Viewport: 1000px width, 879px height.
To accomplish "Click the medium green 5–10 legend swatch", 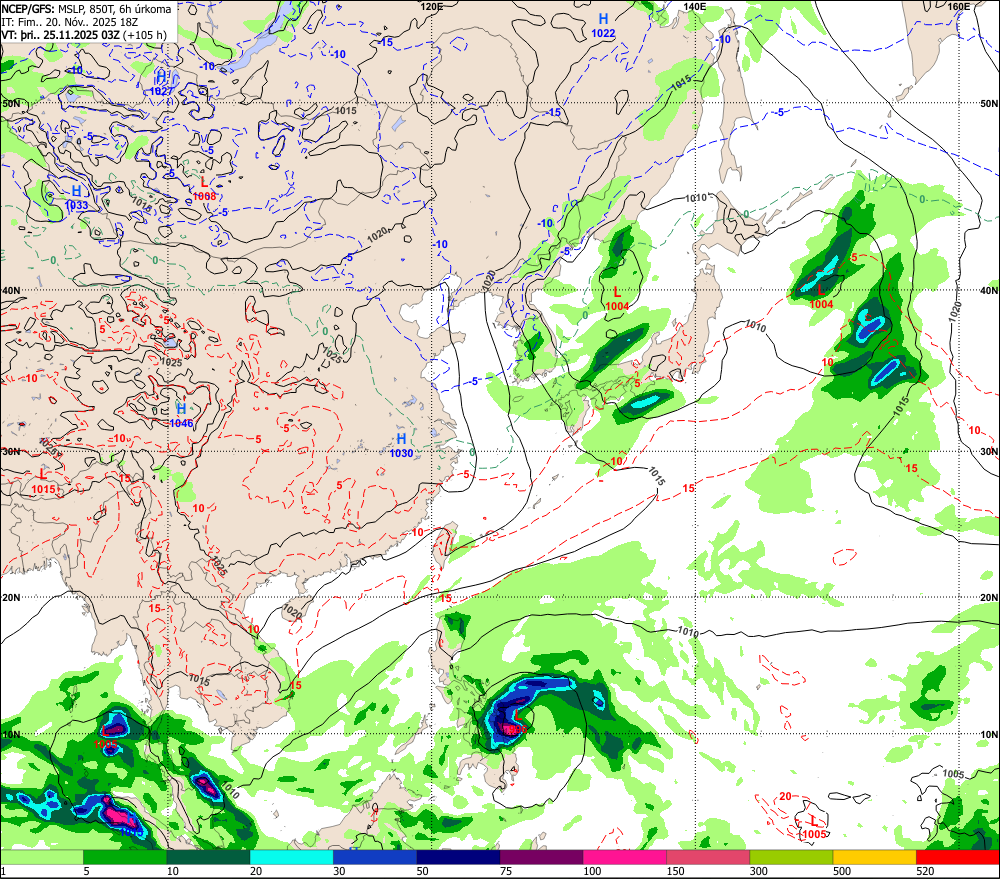I will (x=125, y=857).
